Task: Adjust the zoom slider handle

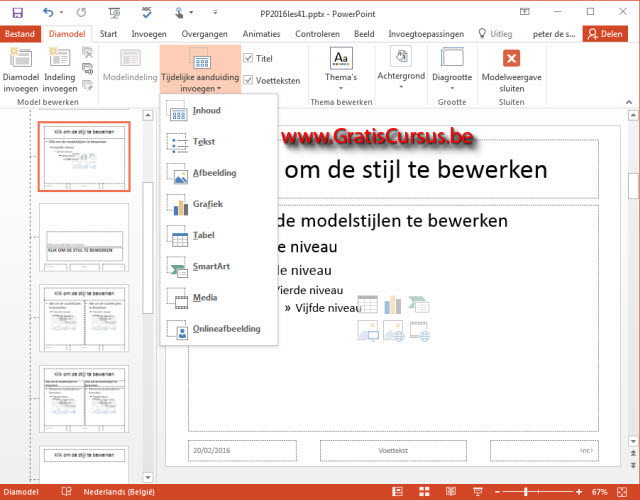Action: pos(526,492)
